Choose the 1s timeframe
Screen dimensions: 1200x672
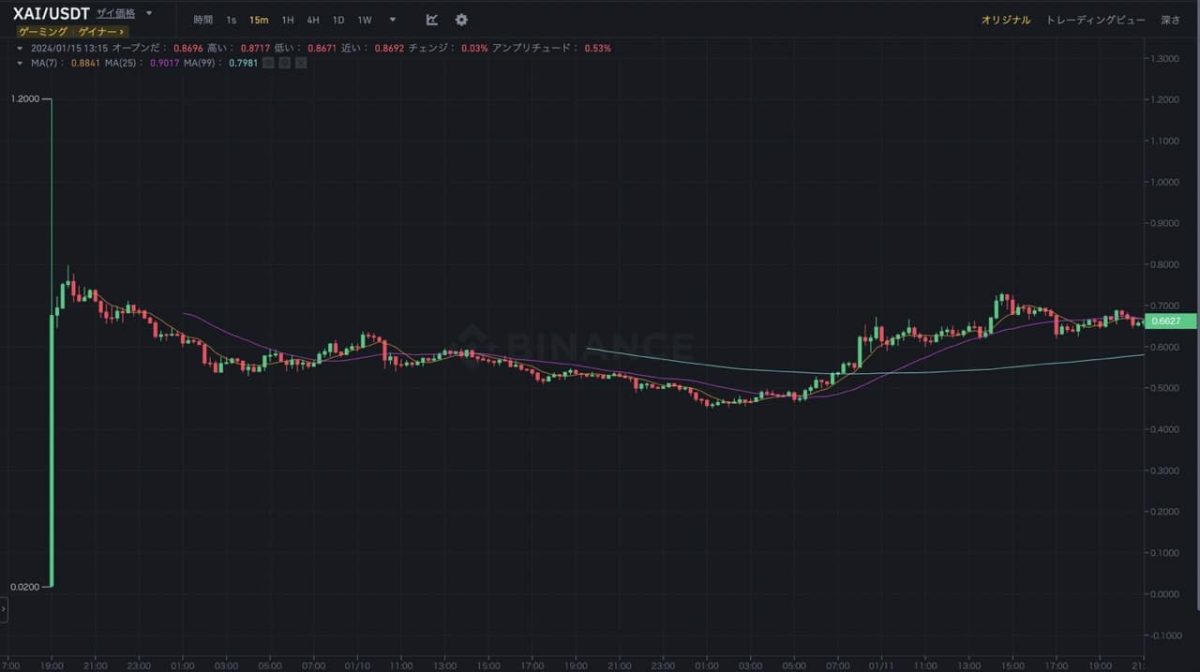(x=231, y=20)
